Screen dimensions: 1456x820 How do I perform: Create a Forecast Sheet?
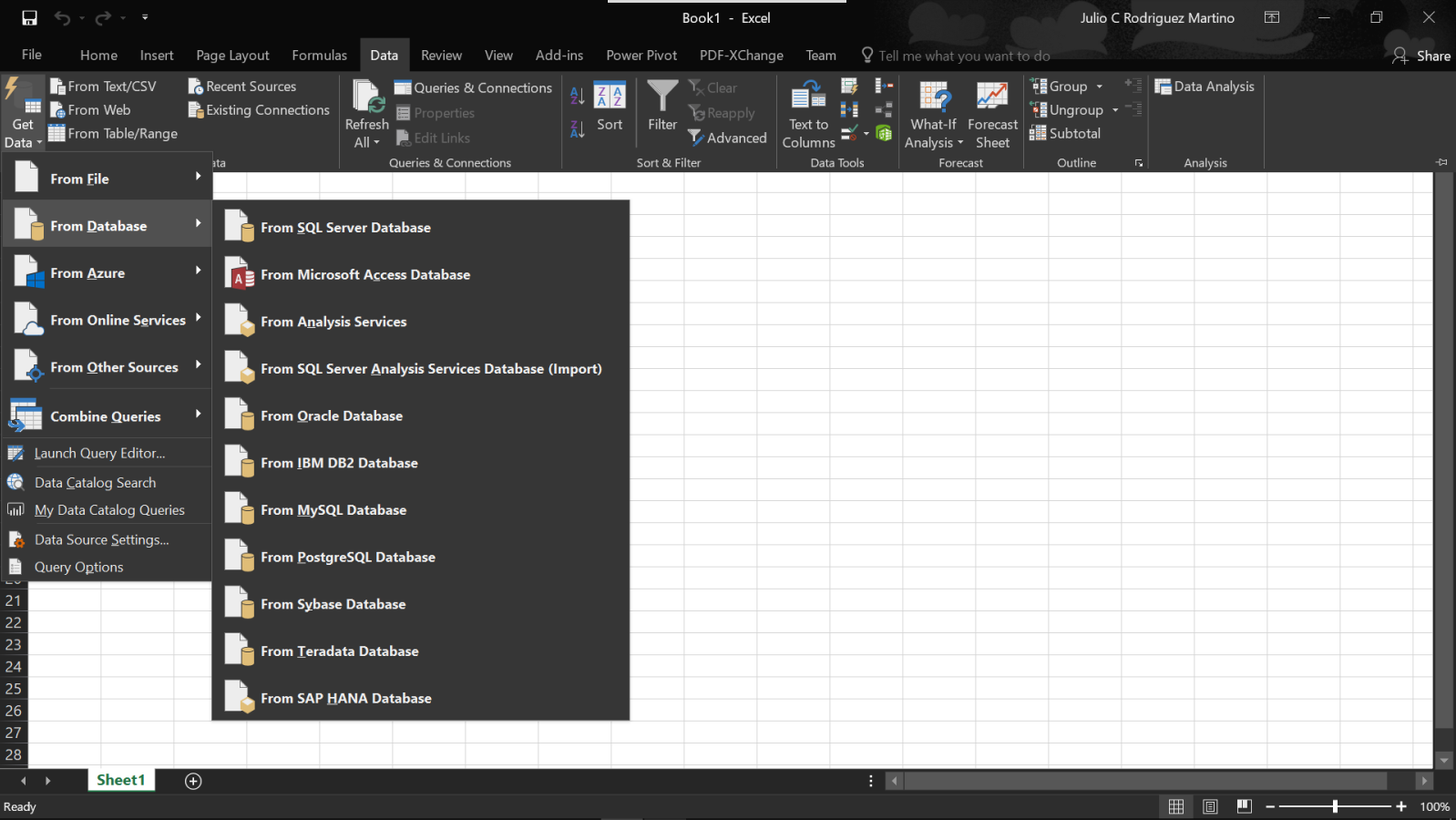(992, 114)
